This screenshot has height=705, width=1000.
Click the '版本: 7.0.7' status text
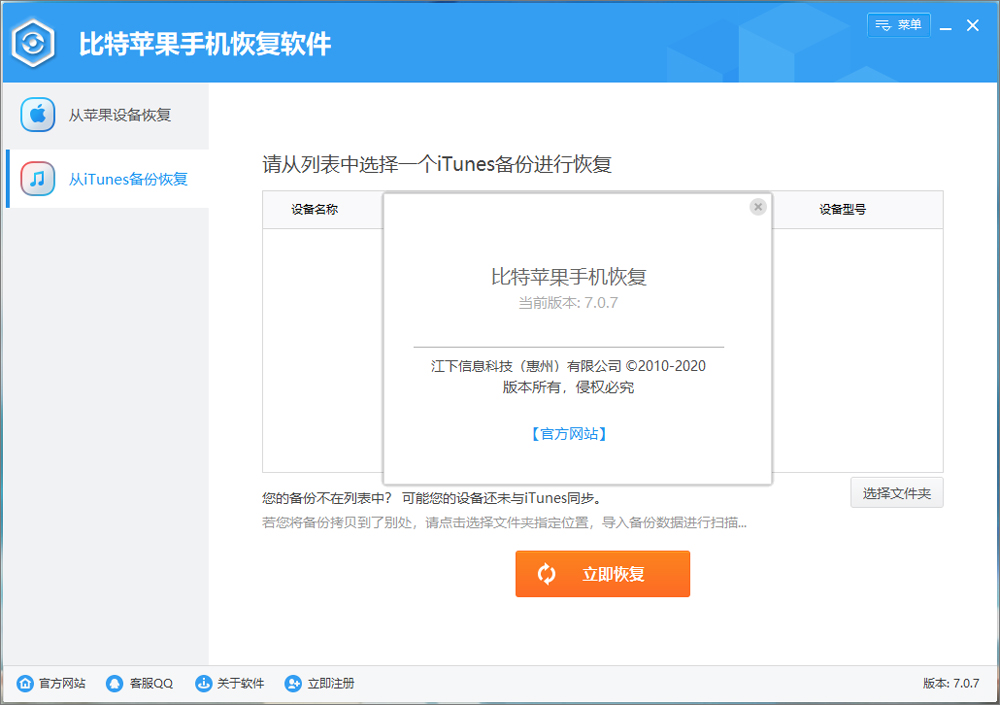[951, 683]
